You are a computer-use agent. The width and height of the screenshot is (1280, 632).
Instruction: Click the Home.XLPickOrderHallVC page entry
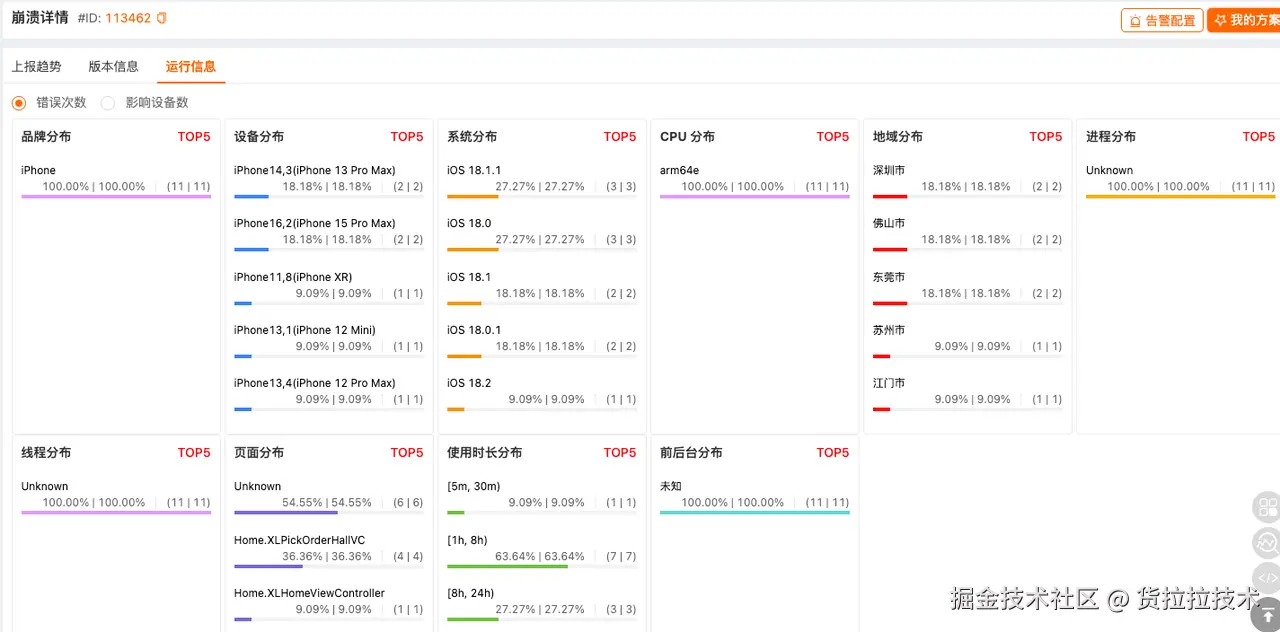pos(300,541)
